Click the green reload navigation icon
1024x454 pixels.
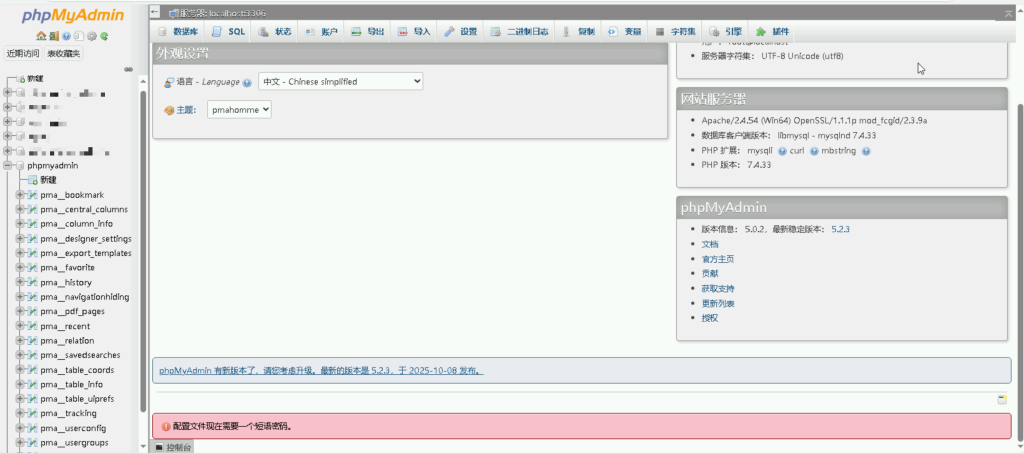pyautogui.click(x=104, y=36)
